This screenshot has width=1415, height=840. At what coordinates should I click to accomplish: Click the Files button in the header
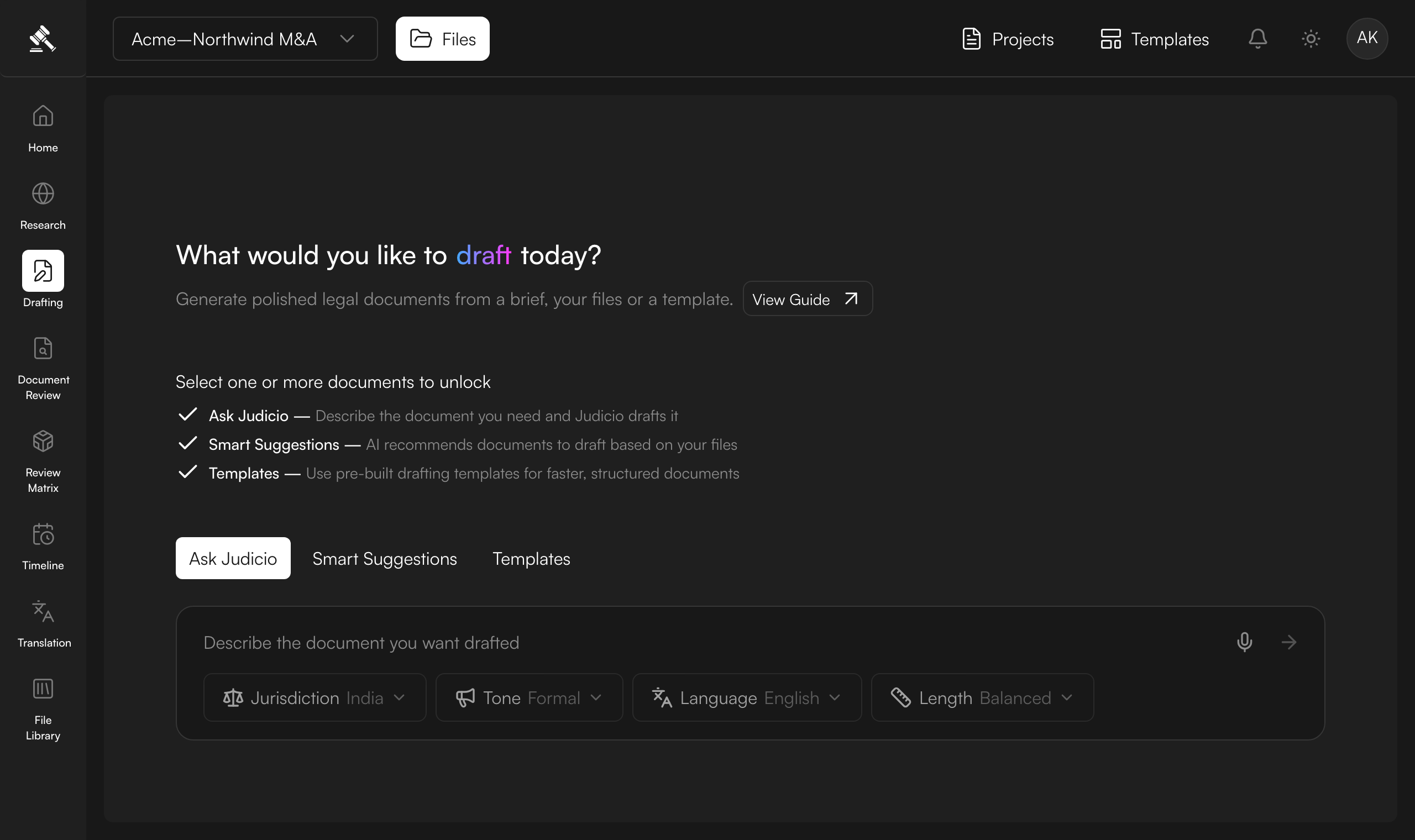pyautogui.click(x=443, y=39)
